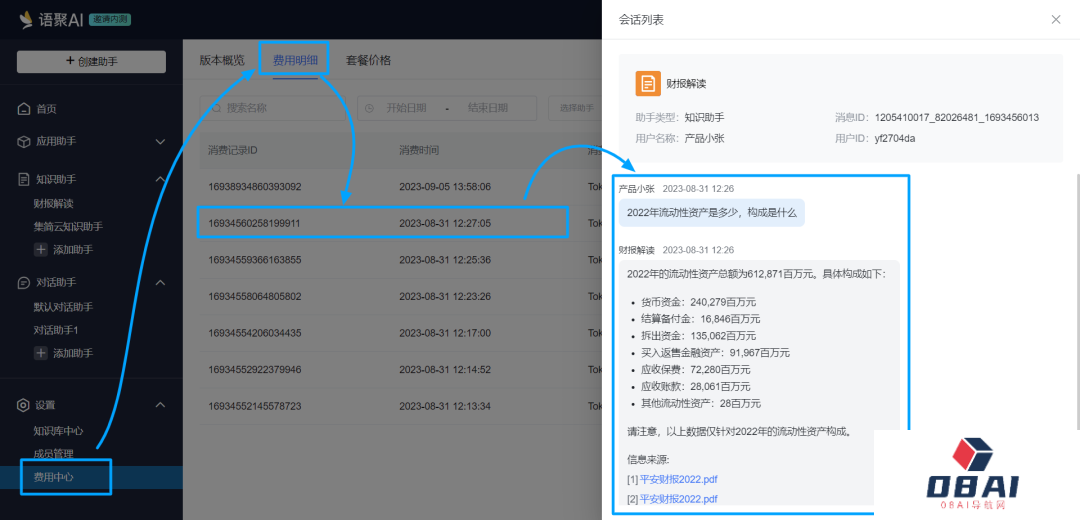Screen dimensions: 1080x520
Task: Click the hexagon settings icon beside 设置
Action: pyautogui.click(x=24, y=405)
